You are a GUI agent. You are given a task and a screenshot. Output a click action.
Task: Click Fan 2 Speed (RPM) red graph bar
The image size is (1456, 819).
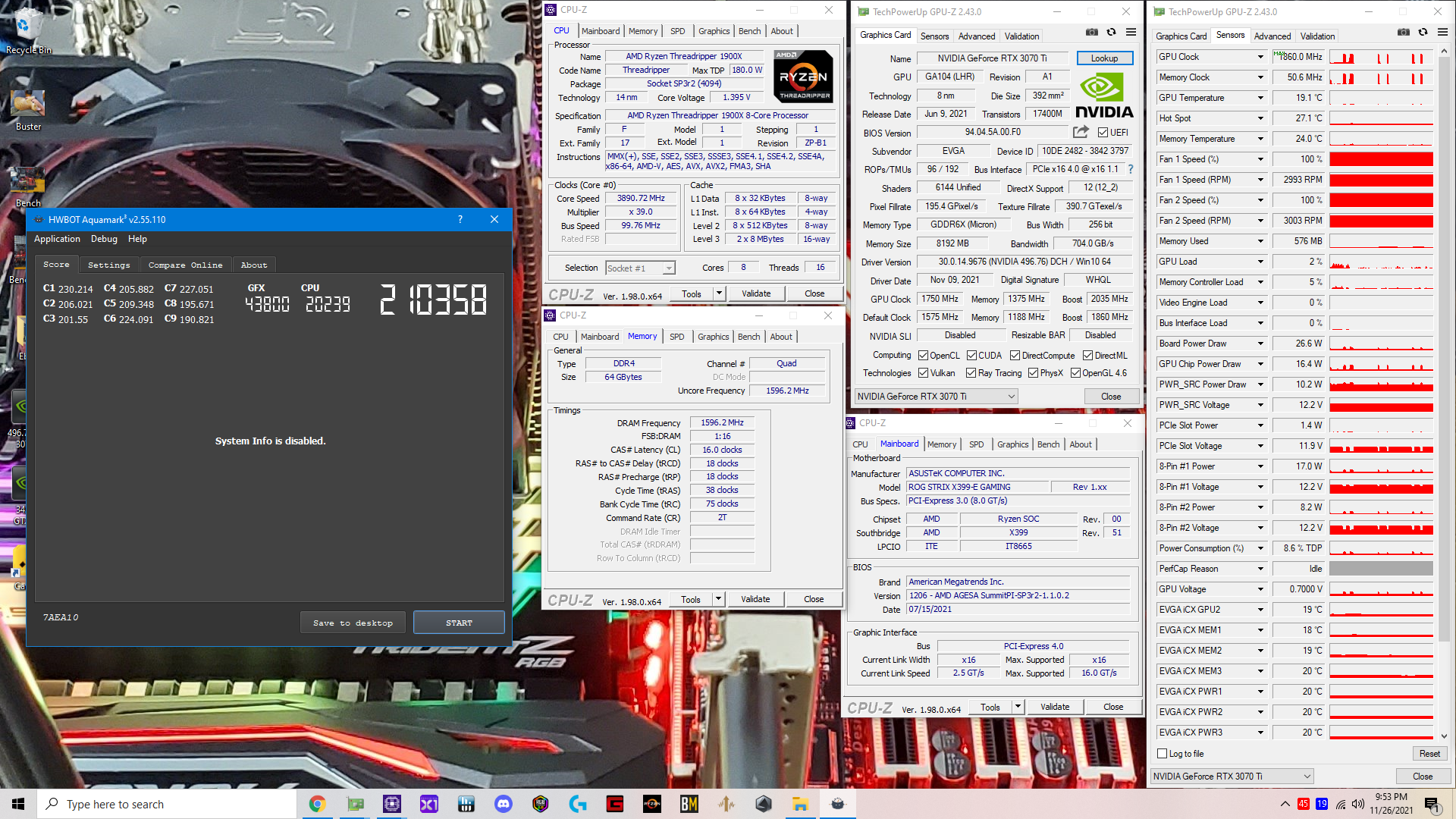click(x=1381, y=221)
